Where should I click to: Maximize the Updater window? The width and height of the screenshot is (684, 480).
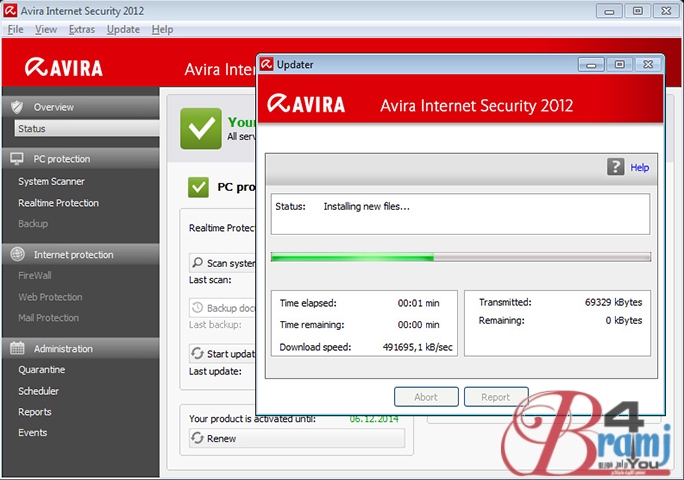click(x=619, y=65)
